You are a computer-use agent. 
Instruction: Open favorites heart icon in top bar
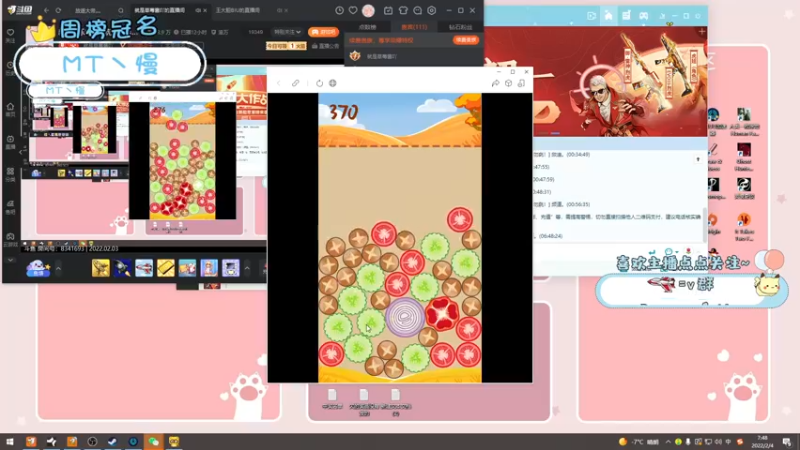click(353, 10)
